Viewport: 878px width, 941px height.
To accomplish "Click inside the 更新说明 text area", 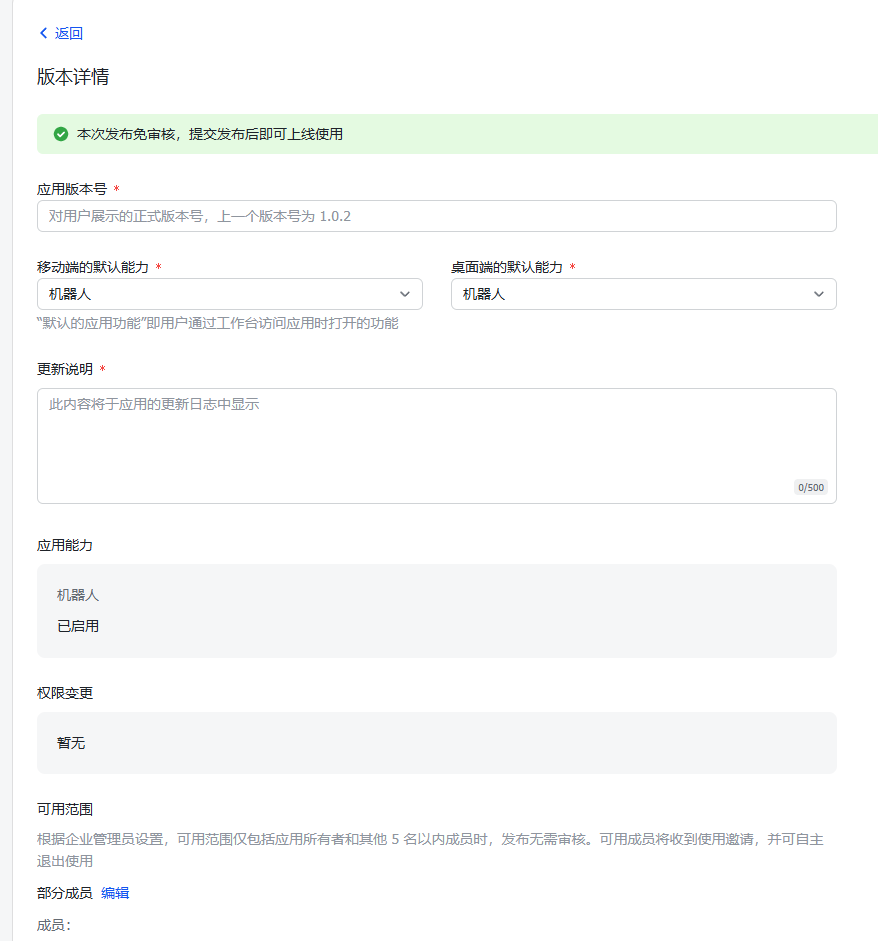I will 437,440.
